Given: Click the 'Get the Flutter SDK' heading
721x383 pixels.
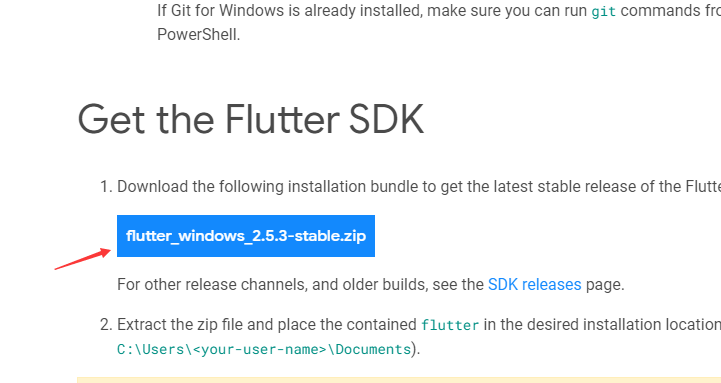Looking at the screenshot, I should point(251,119).
